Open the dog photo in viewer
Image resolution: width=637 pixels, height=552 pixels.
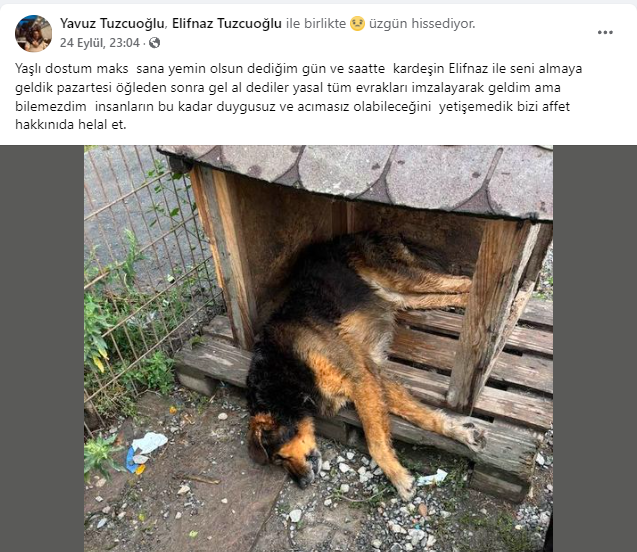pos(318,349)
